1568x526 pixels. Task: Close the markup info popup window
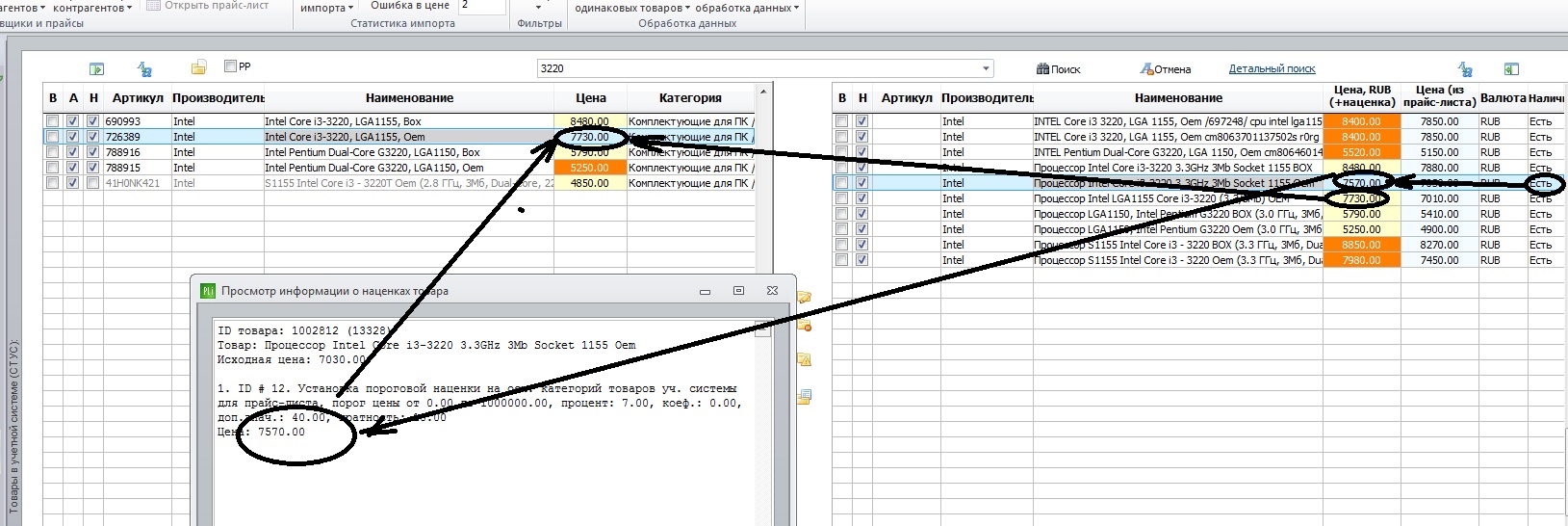[x=772, y=290]
